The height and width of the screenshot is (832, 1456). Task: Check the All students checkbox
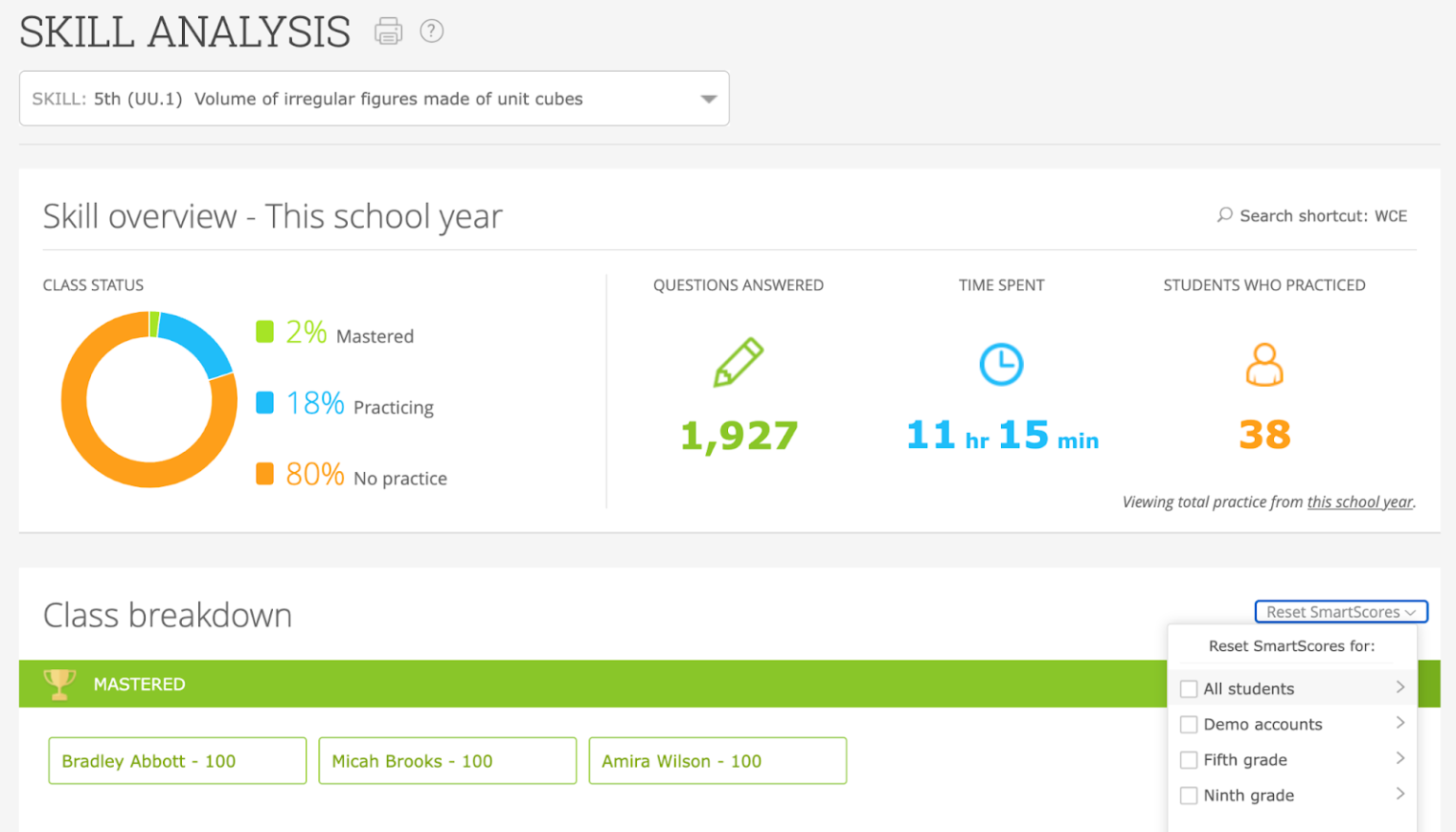click(1189, 689)
